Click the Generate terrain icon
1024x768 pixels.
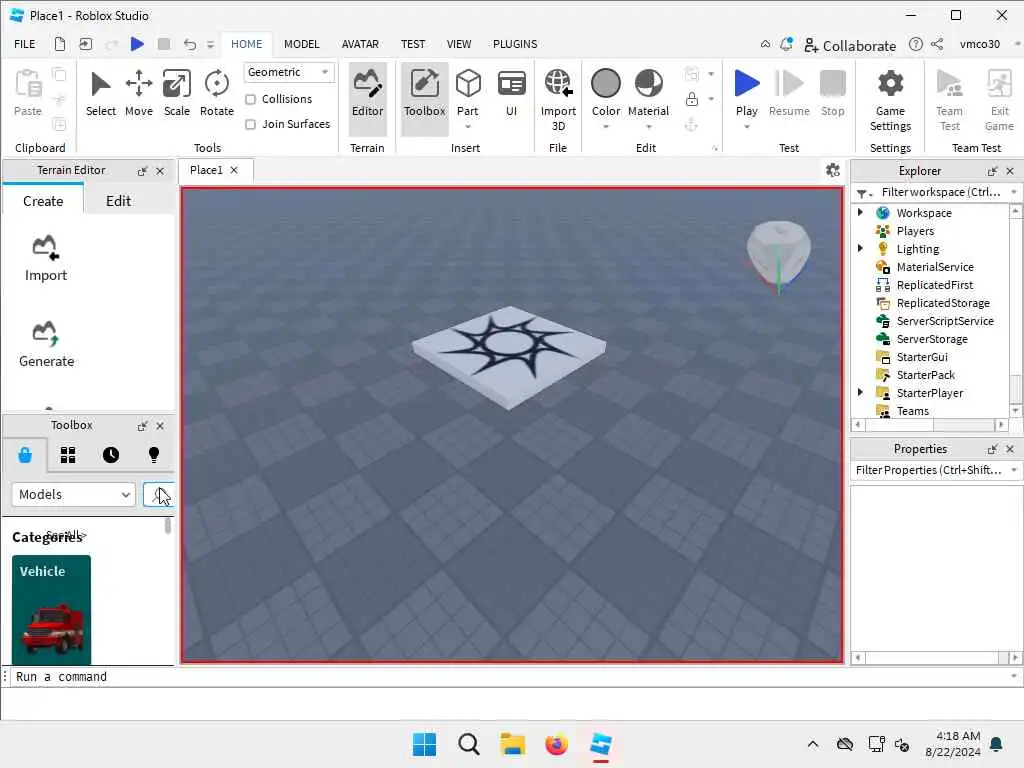point(46,344)
